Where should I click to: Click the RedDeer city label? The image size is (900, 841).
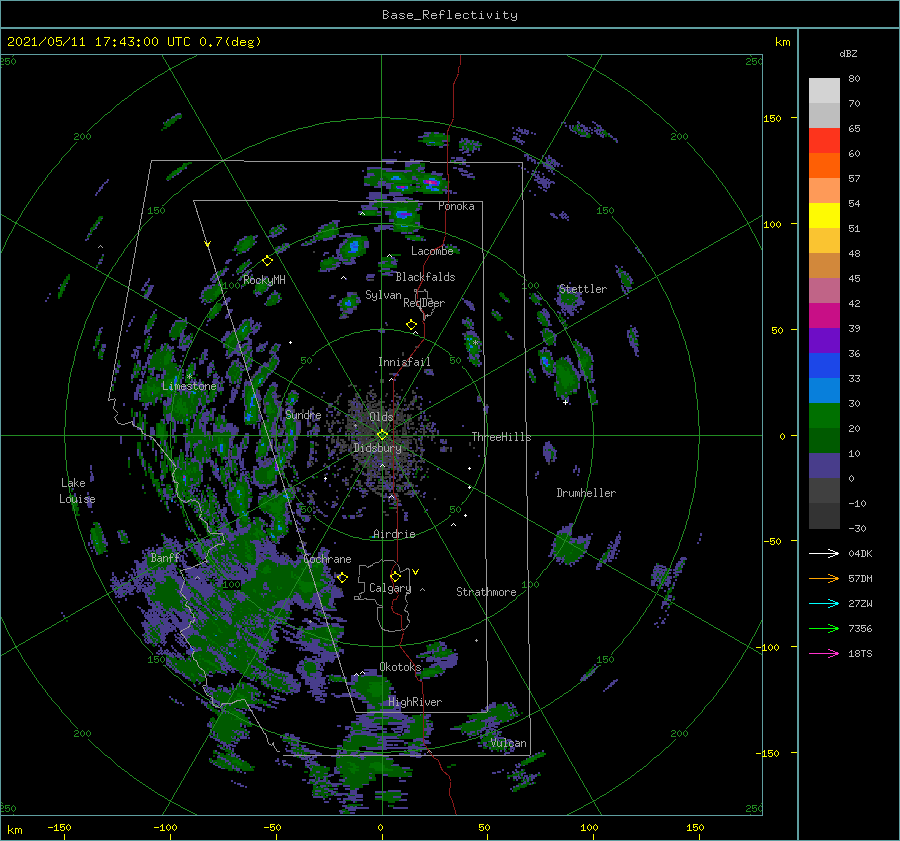pyautogui.click(x=424, y=303)
